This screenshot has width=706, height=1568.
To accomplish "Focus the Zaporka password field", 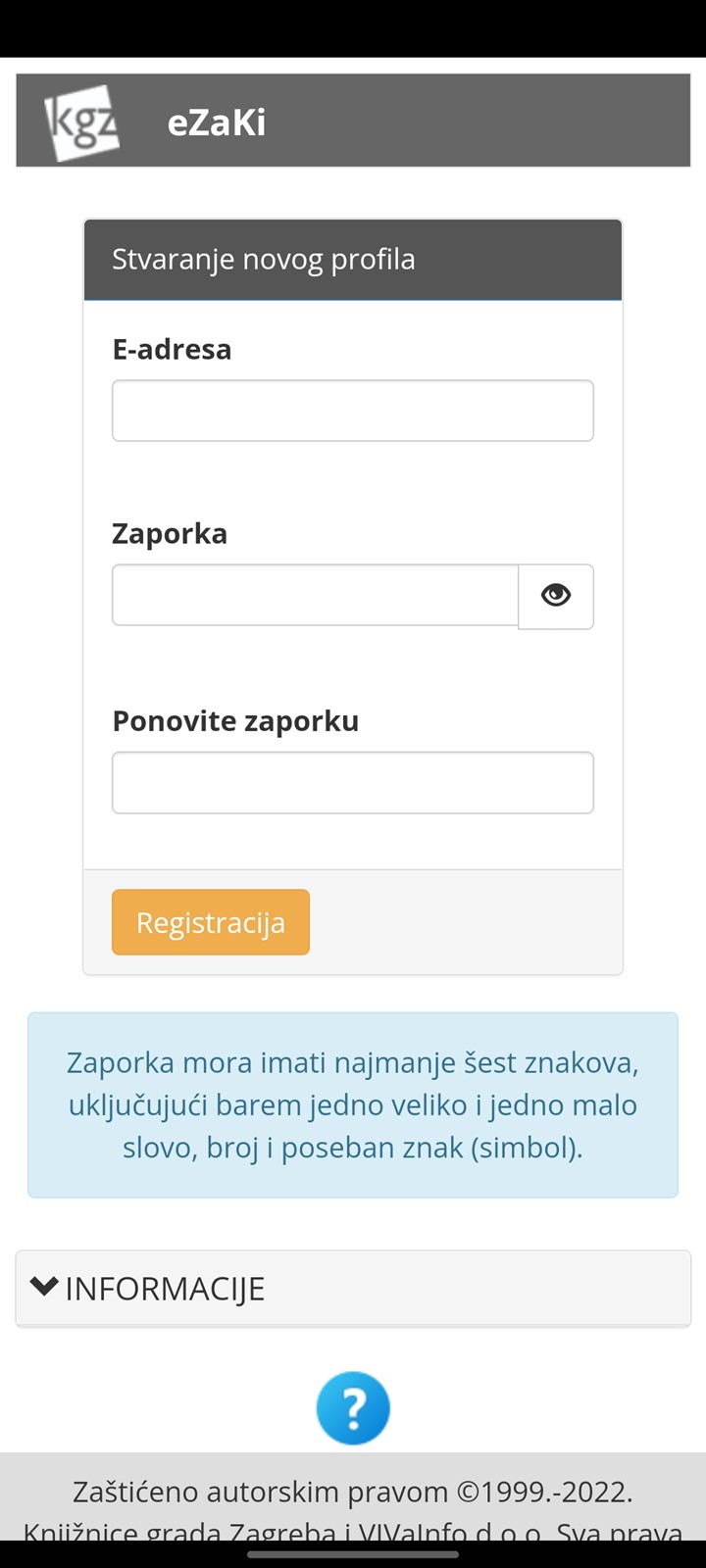I will [315, 595].
